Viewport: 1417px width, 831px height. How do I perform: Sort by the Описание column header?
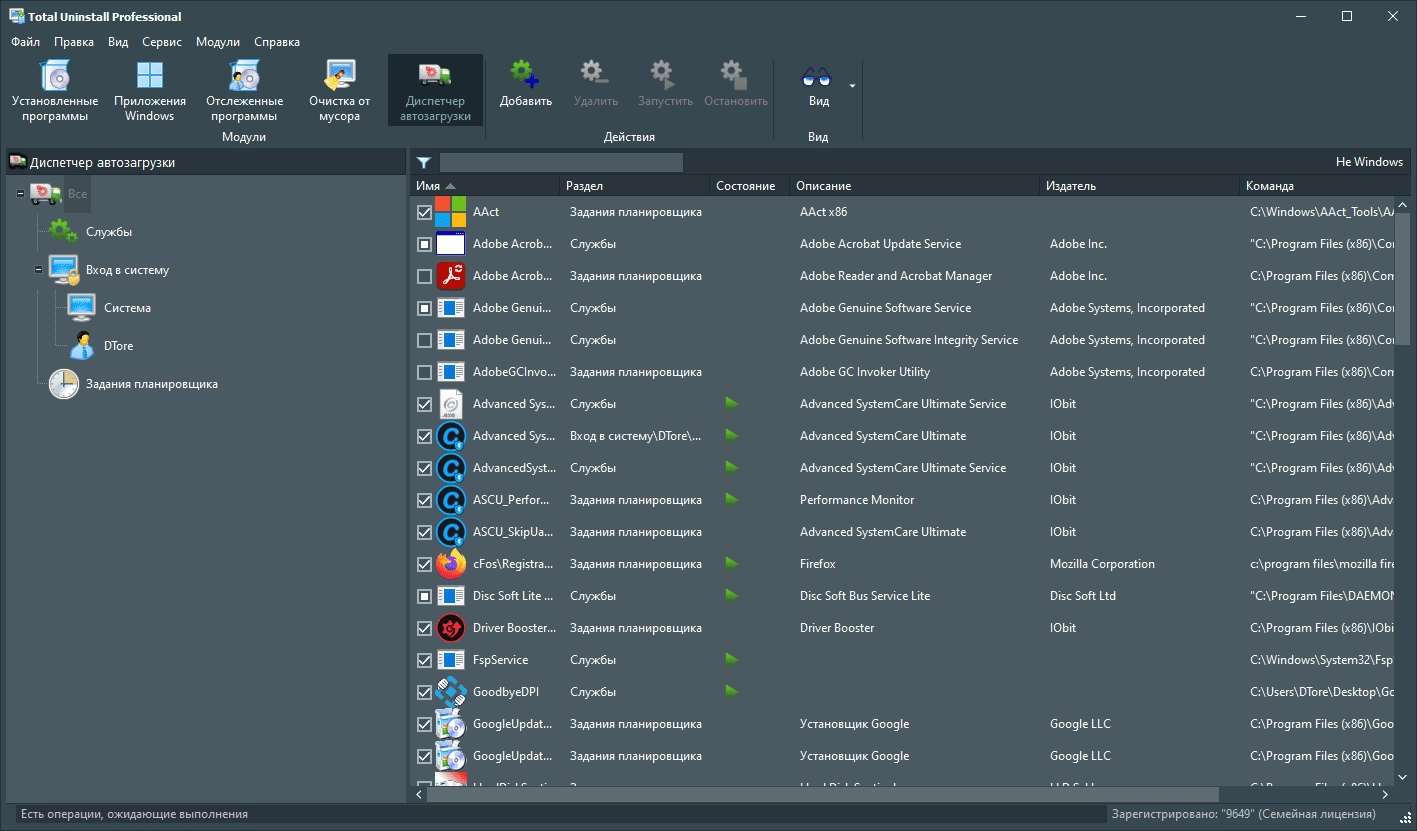tap(915, 186)
